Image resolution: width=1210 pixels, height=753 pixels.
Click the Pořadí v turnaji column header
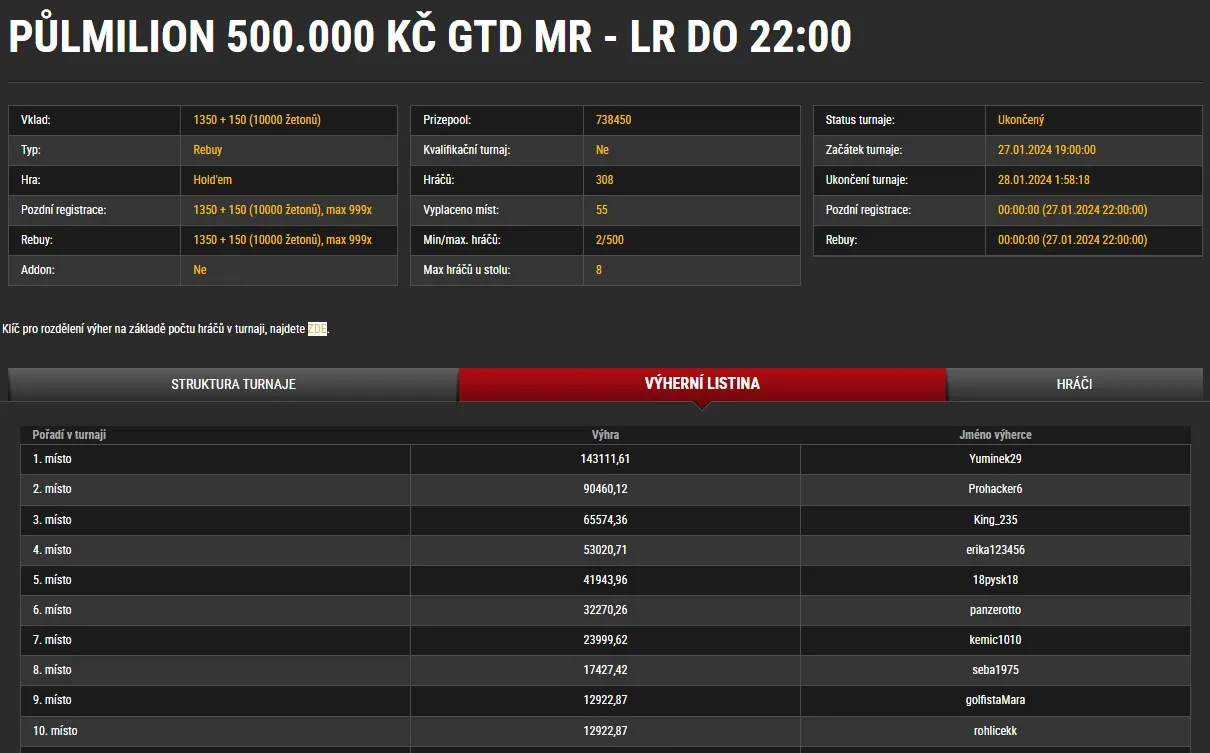[x=69, y=435]
